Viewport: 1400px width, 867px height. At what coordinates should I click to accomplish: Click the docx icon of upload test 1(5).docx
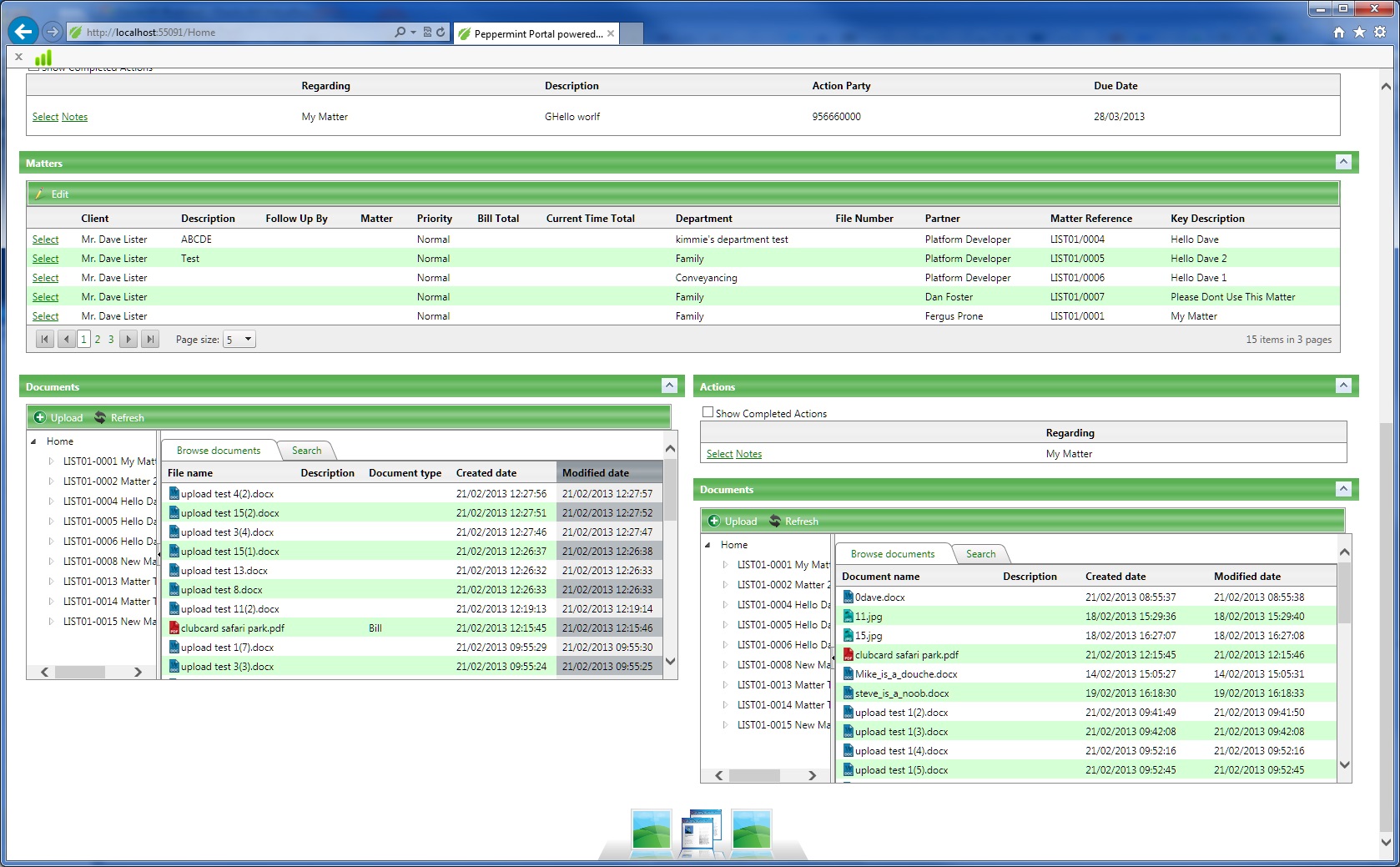coord(849,769)
